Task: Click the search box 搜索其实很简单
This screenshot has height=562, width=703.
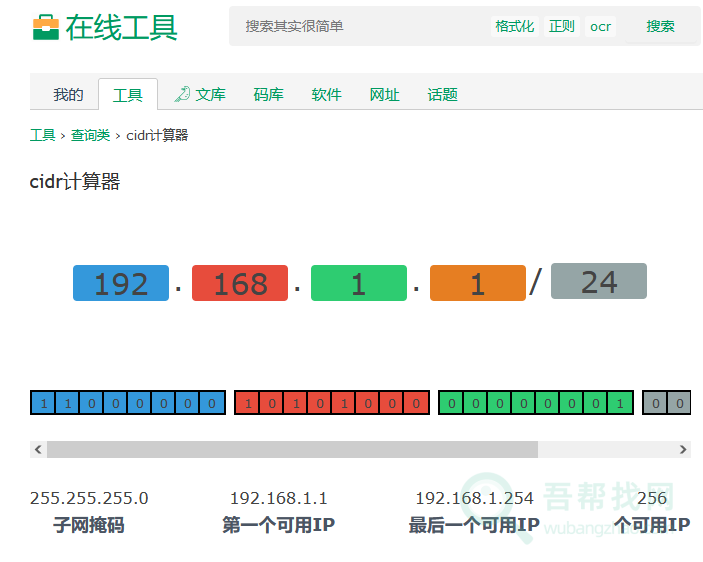Action: click(x=360, y=26)
